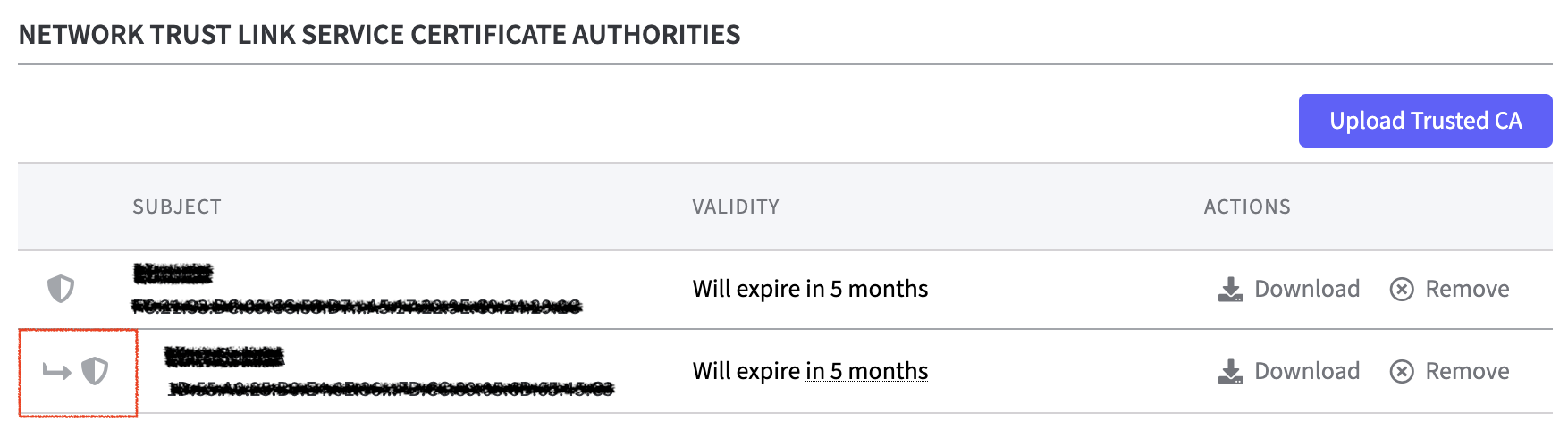Click the VALIDITY column header
Viewport: 1568px width, 447px height.
(x=736, y=207)
